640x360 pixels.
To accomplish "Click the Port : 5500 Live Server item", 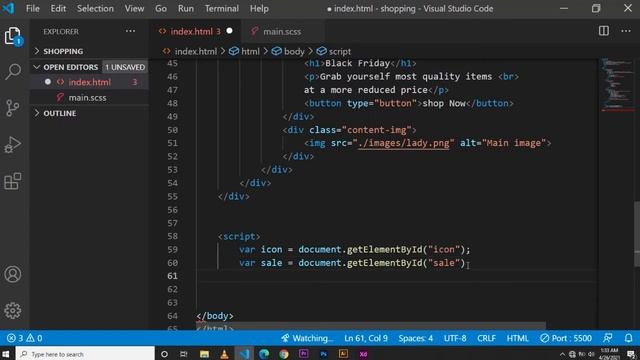I will pos(566,338).
